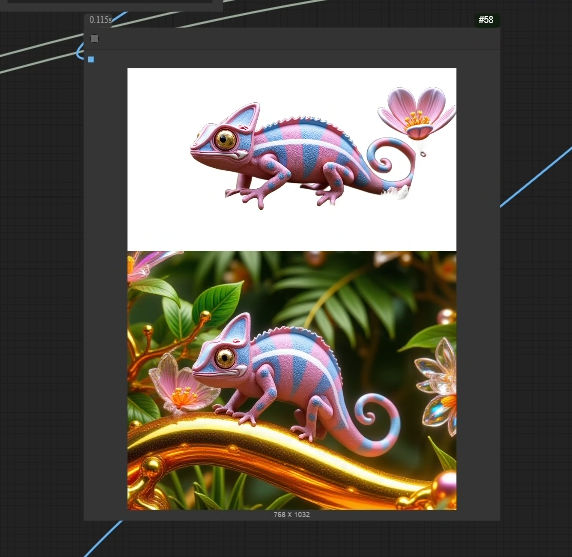
Task: Click the gray collapse square in node header
Action: (x=94, y=38)
